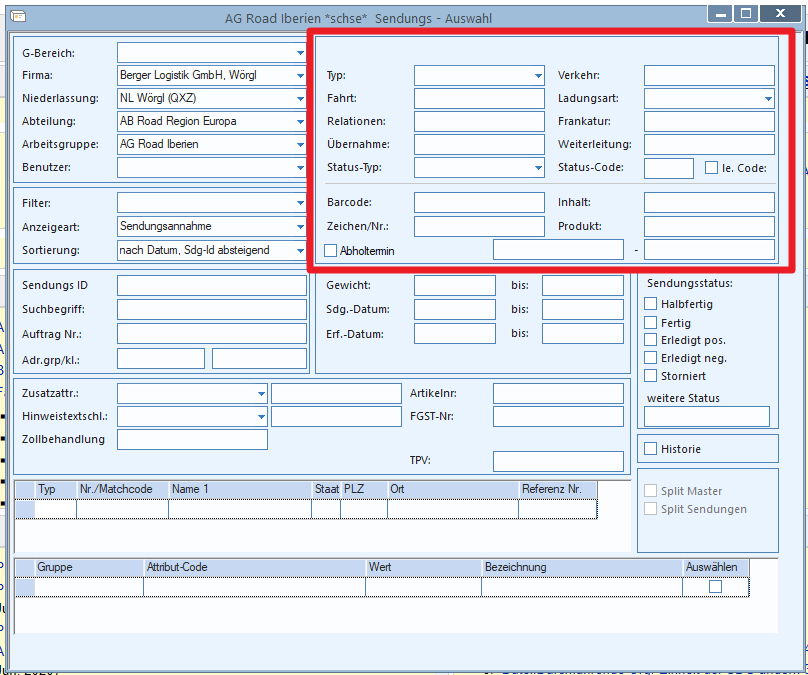Click the Nr./Matchcode column header
This screenshot has width=808, height=675.
pyautogui.click(x=123, y=490)
